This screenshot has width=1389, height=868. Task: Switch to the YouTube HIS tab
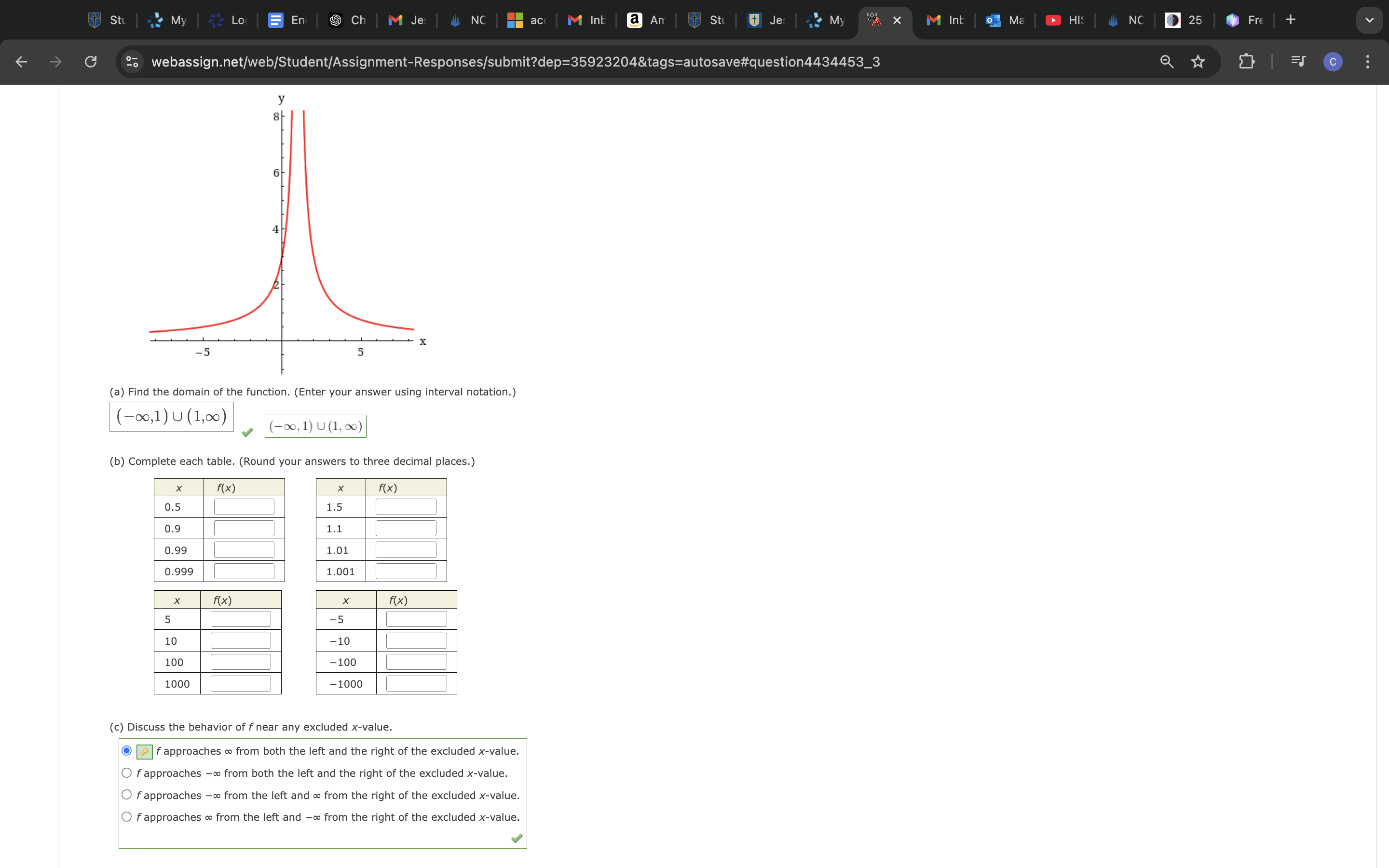click(x=1064, y=20)
